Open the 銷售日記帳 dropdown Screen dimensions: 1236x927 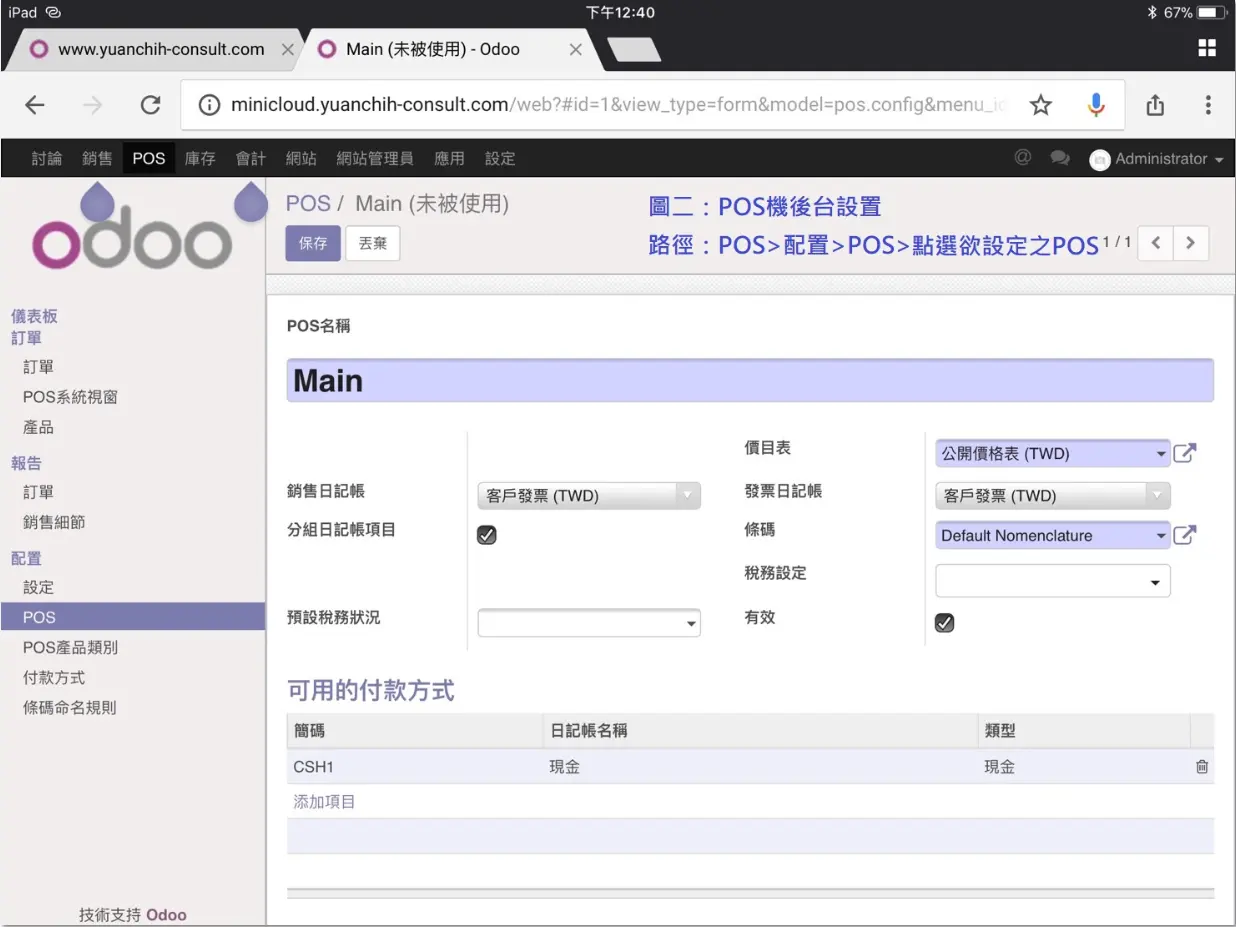tap(589, 496)
